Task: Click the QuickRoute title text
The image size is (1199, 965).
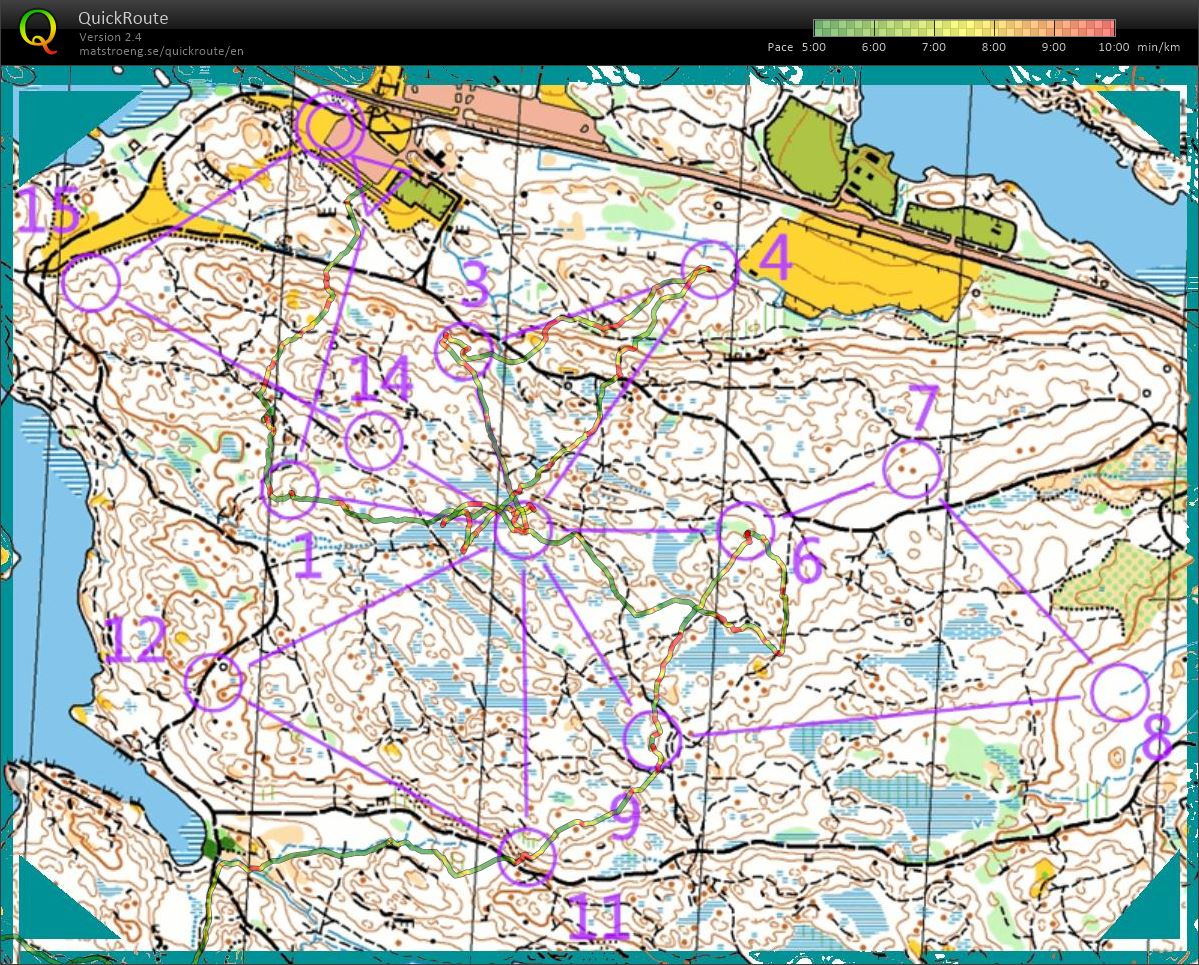Action: click(x=123, y=18)
